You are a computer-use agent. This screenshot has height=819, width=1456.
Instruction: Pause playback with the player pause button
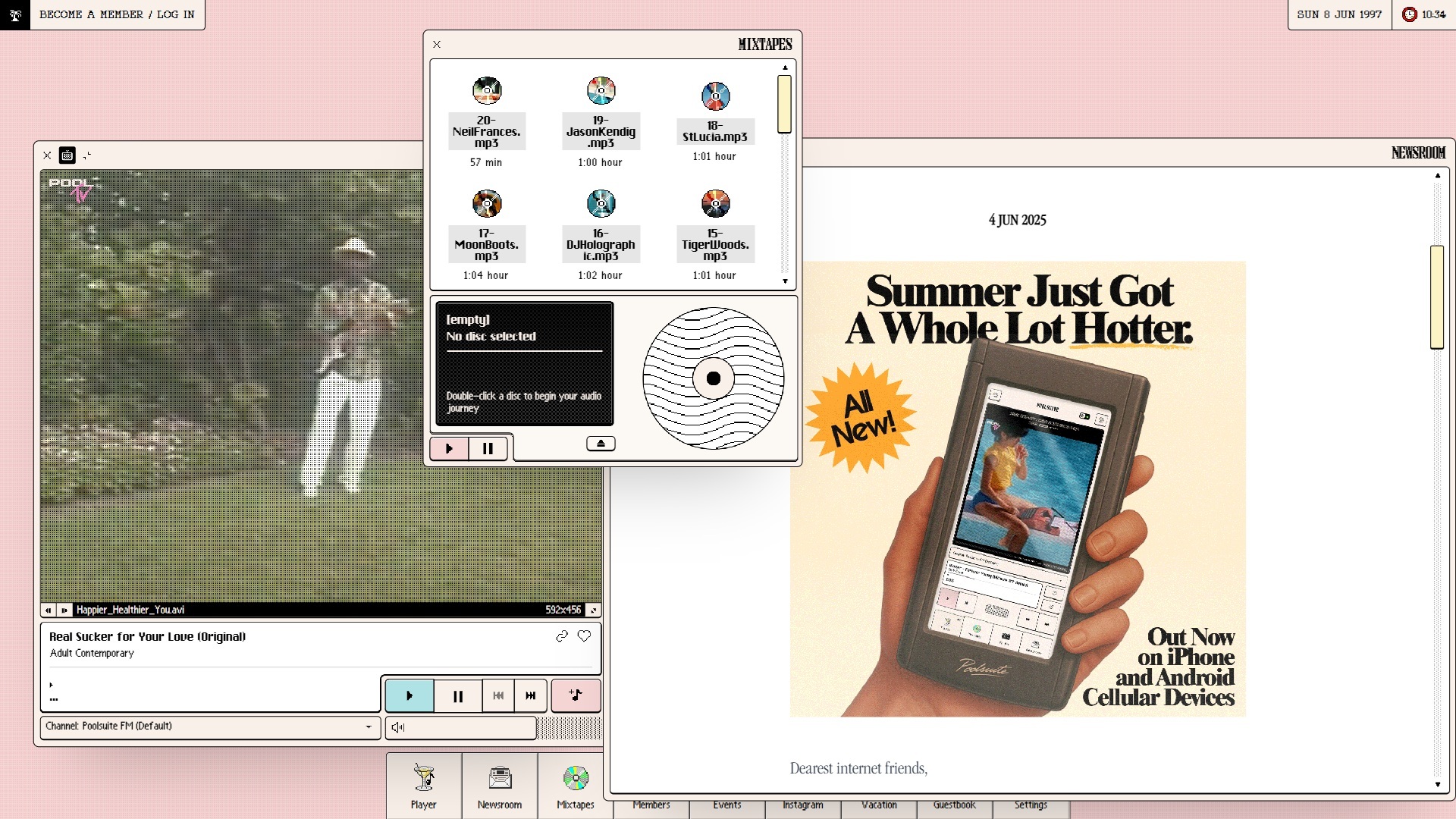[x=457, y=695]
